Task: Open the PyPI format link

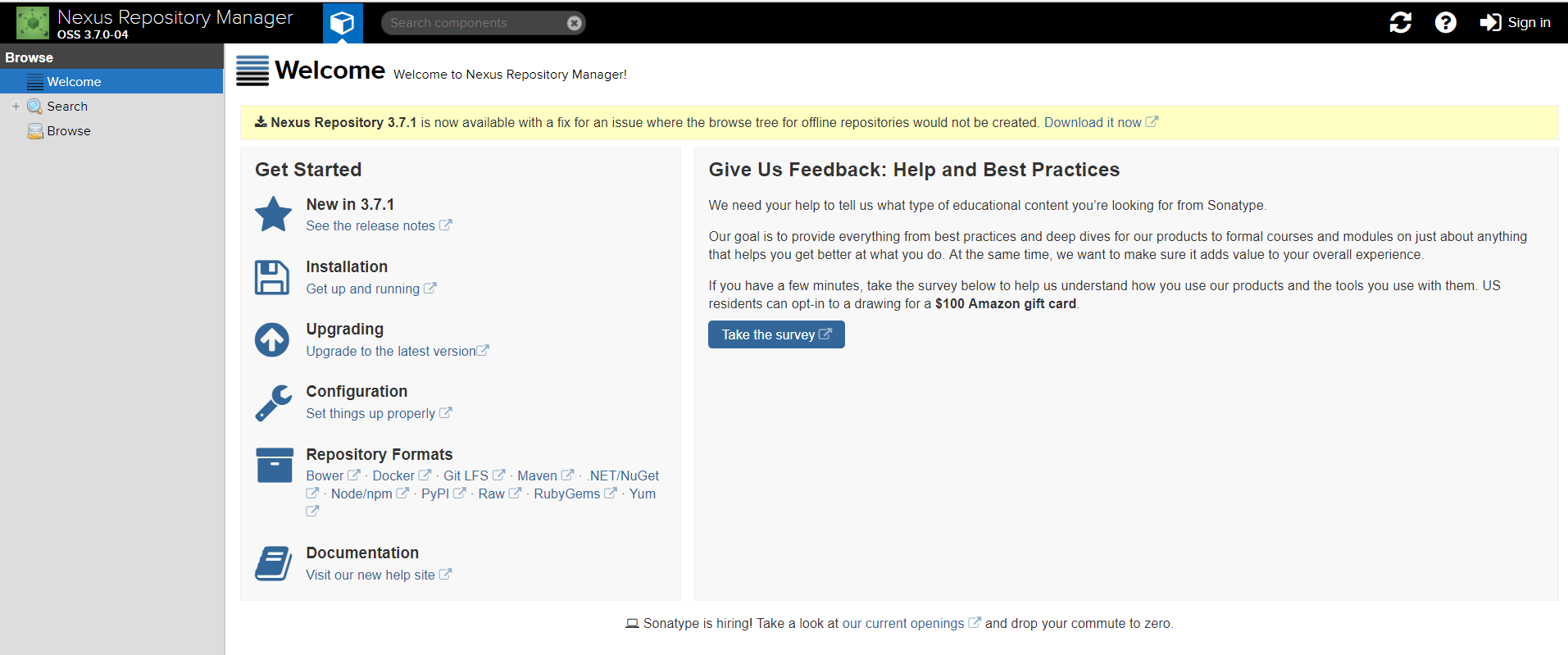Action: 435,494
